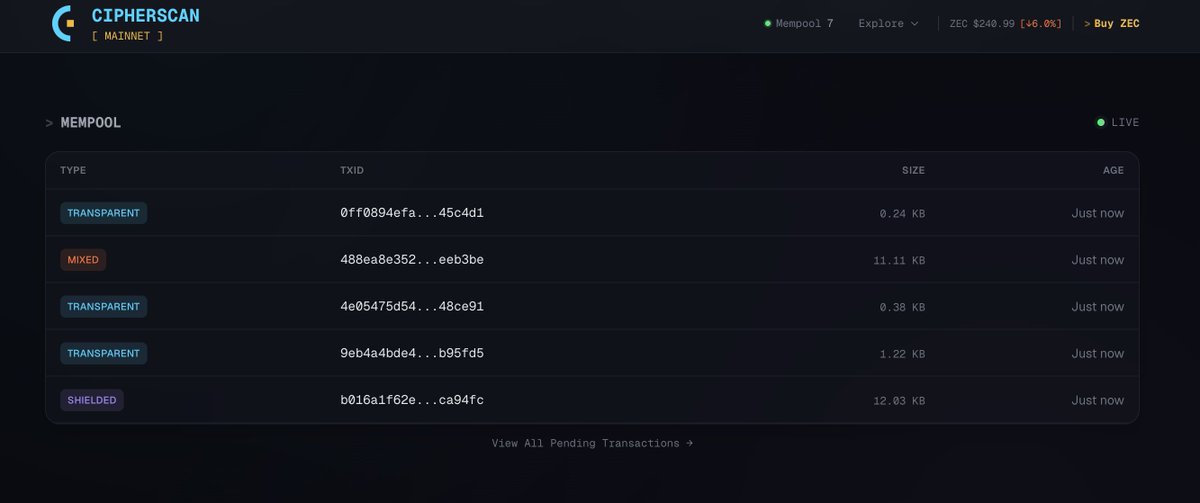This screenshot has width=1200, height=503.
Task: Click TRANSPARENT badge in the 4e05475d54 row
Action: pyautogui.click(x=104, y=306)
